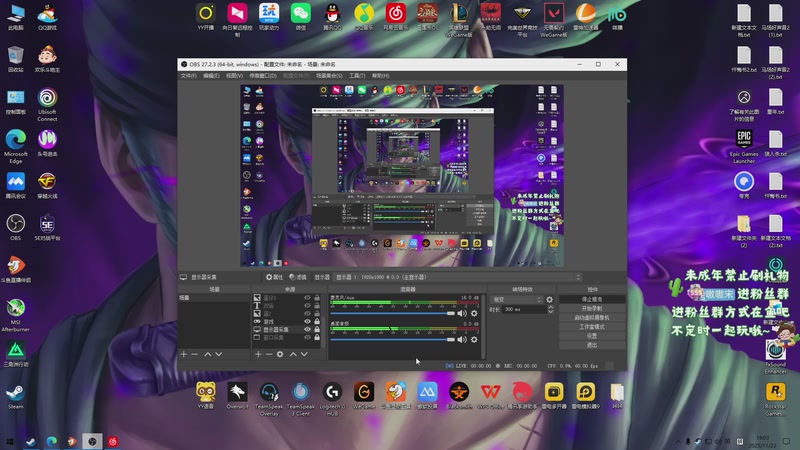
Task: Open the 帮助(H) menu
Action: [x=380, y=76]
